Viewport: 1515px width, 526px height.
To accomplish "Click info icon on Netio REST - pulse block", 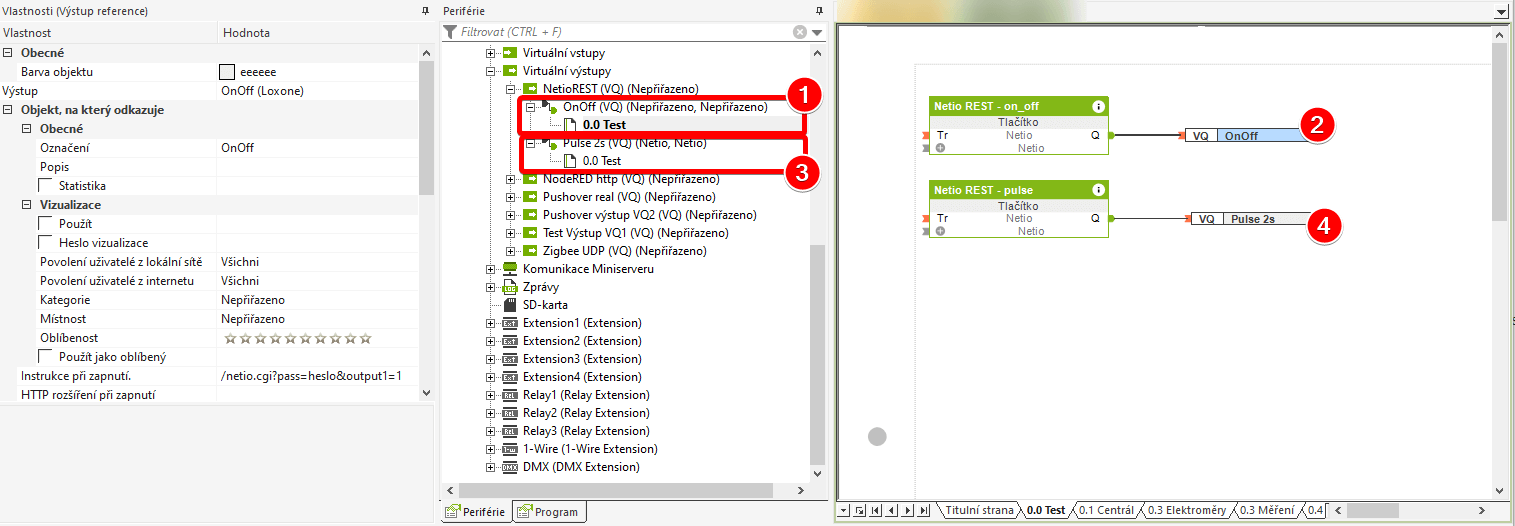I will [1098, 189].
